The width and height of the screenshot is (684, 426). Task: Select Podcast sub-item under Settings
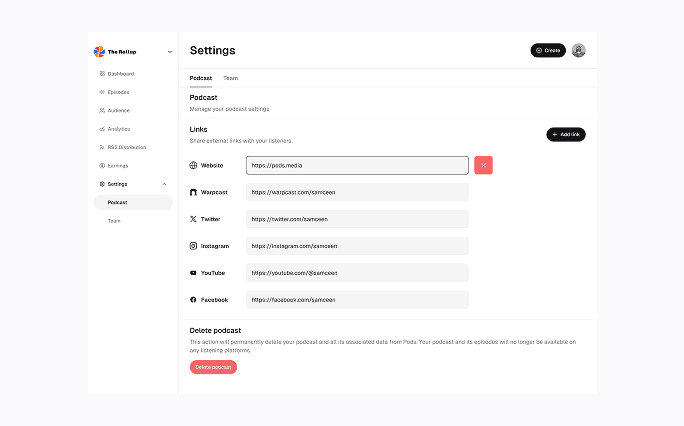tap(133, 202)
